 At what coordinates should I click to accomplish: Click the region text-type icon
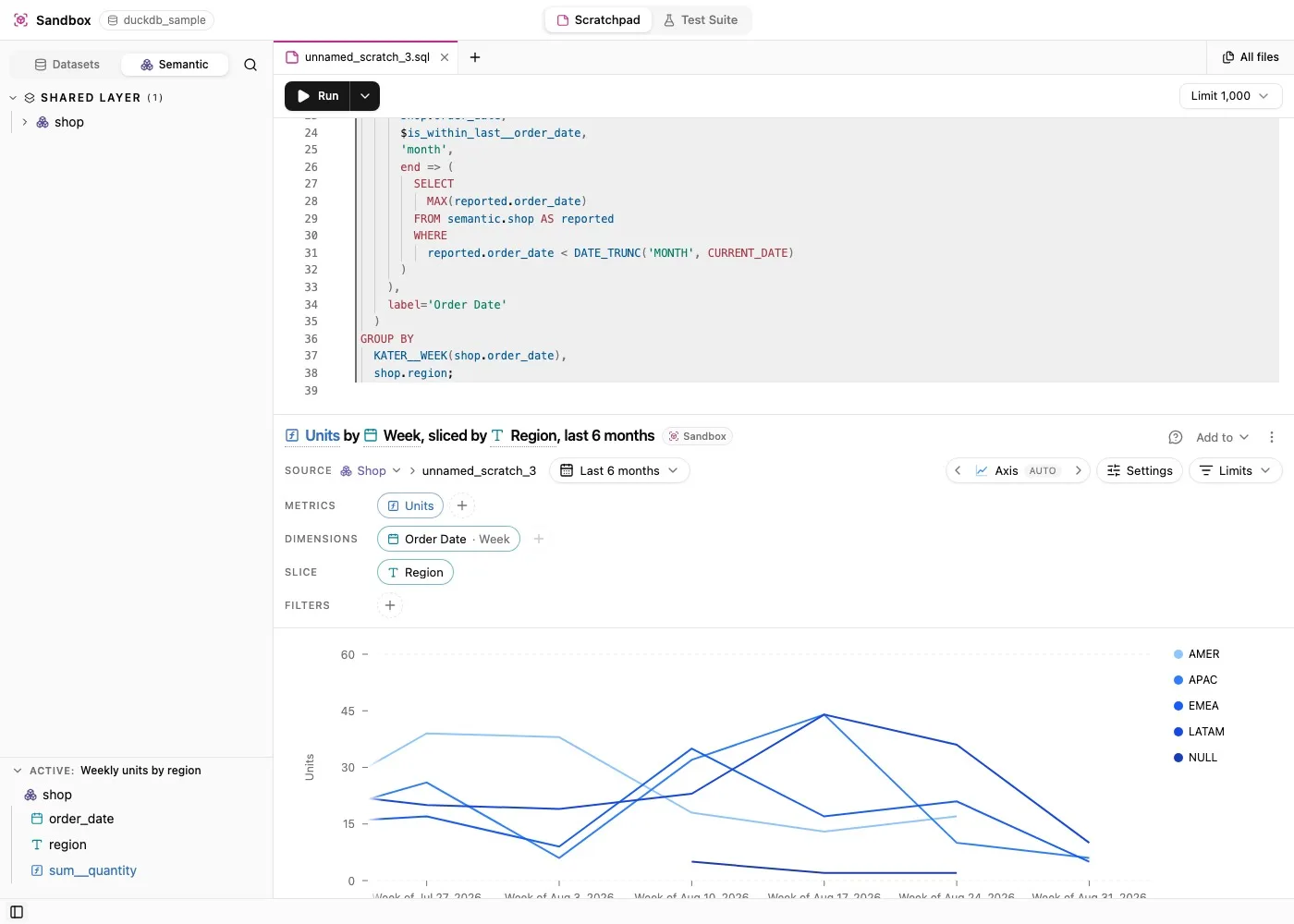point(37,845)
